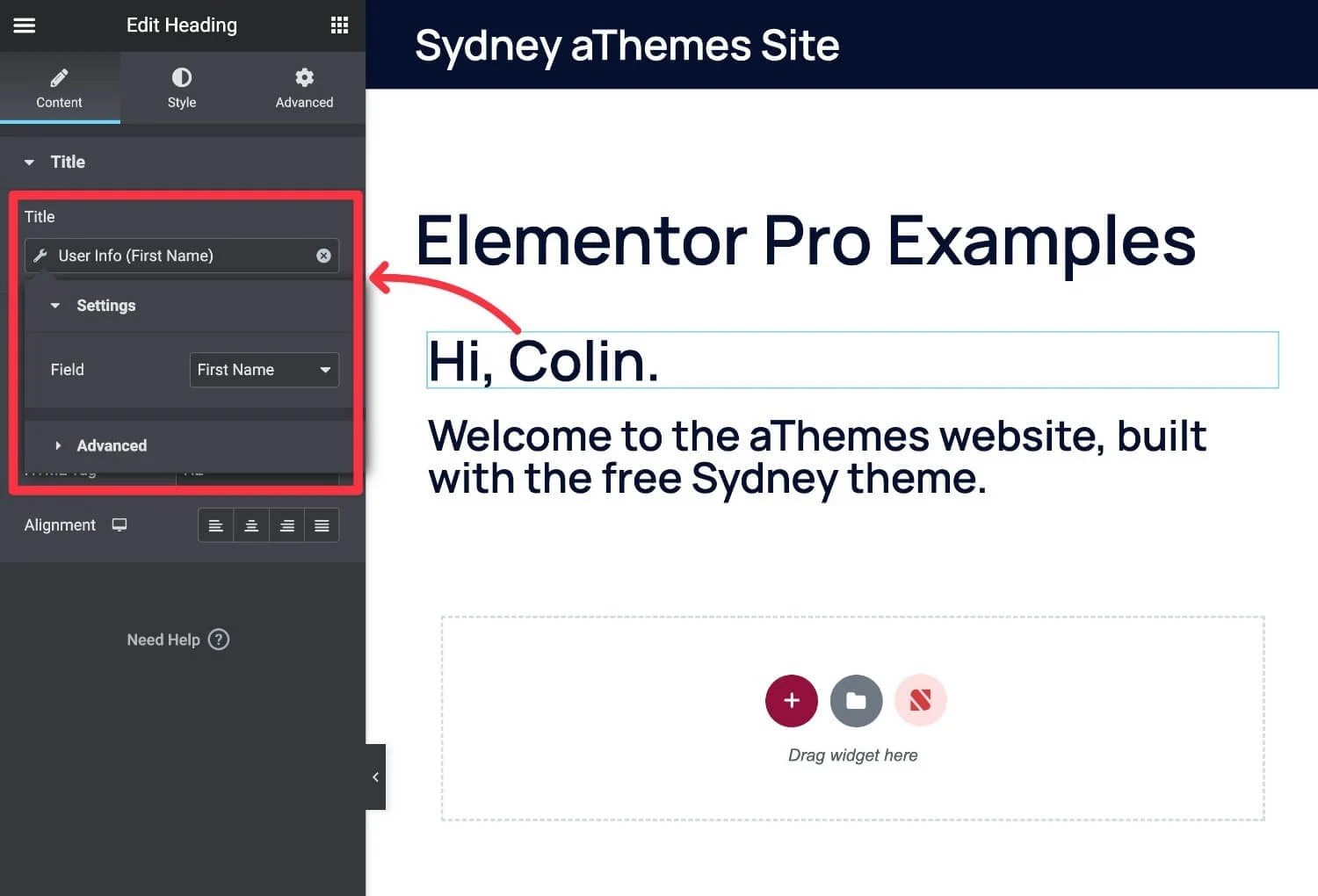Click the Edit Heading panel title

point(182,25)
